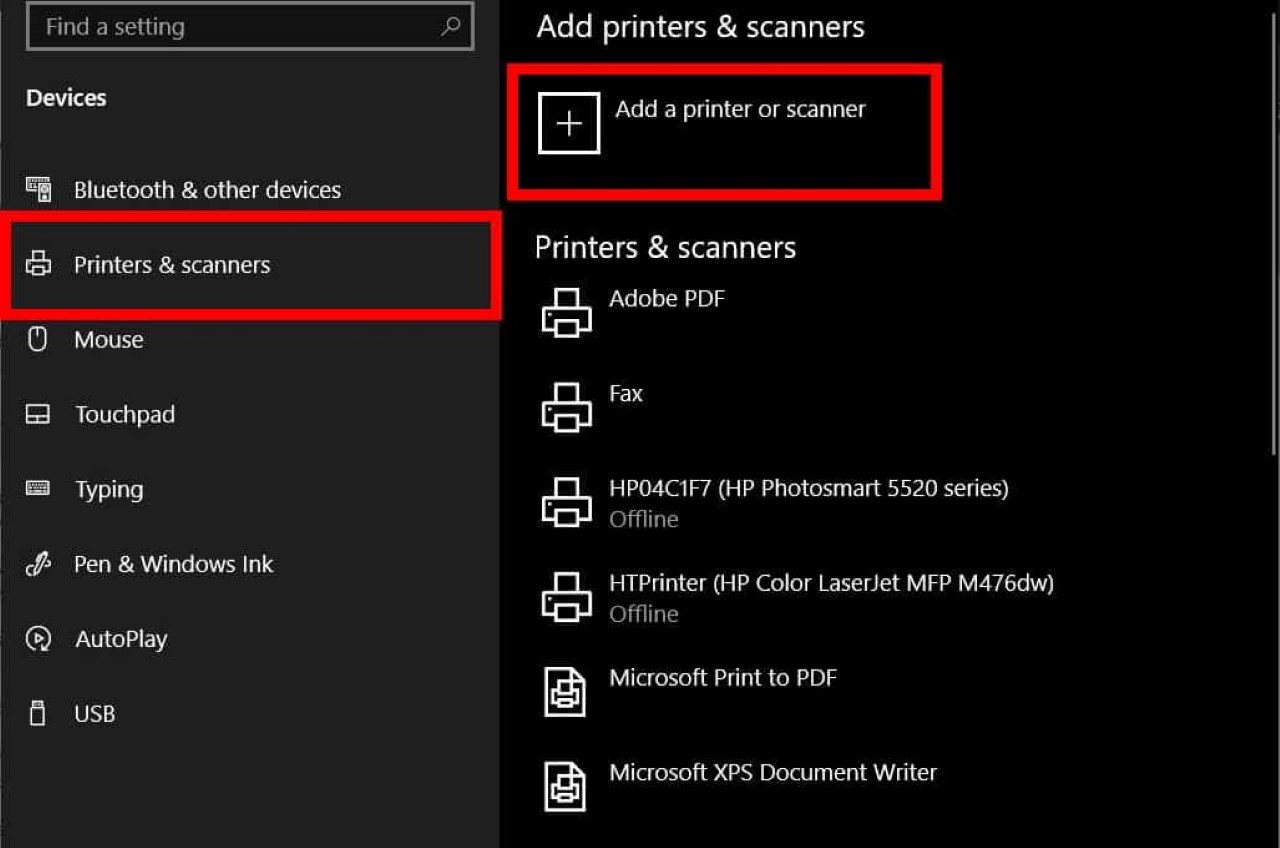
Task: Select Printers & scanners in sidebar
Action: [172, 265]
